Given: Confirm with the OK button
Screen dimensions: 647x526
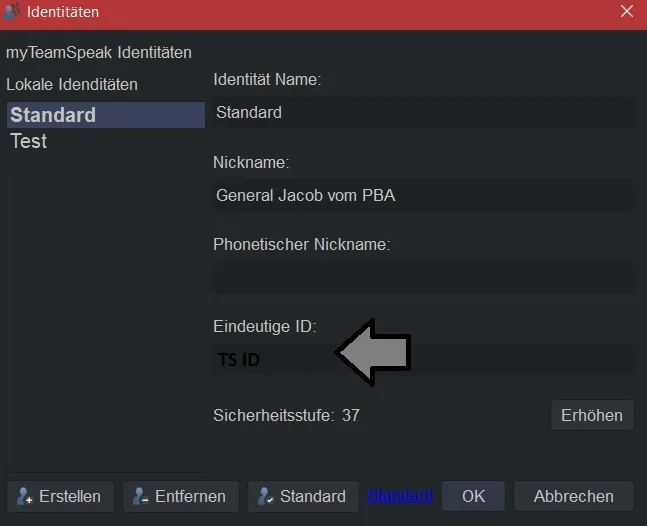Looking at the screenshot, I should point(473,496).
